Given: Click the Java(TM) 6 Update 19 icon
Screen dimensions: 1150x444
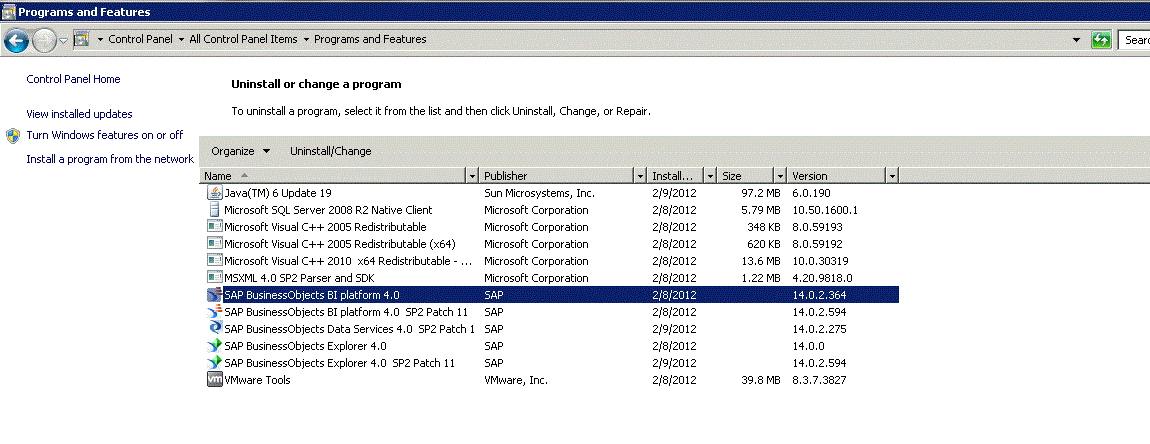Looking at the screenshot, I should pyautogui.click(x=213, y=193).
